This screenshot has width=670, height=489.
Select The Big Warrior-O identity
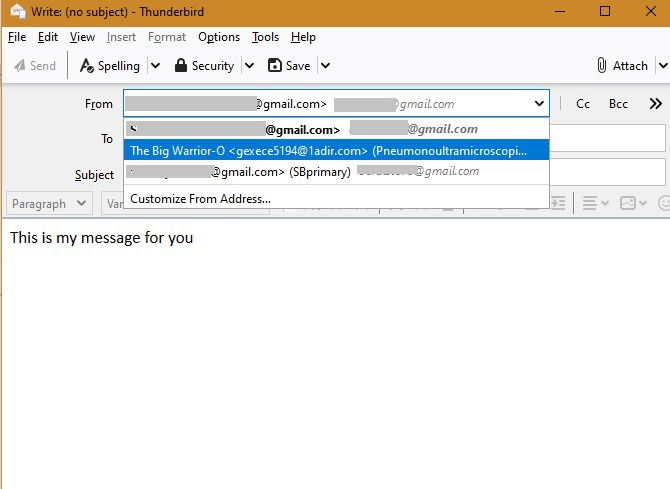click(336, 150)
